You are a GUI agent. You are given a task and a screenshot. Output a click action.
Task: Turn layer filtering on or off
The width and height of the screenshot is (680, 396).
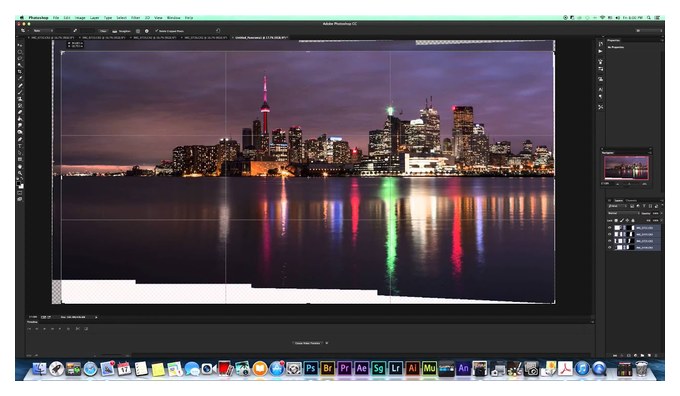(662, 205)
